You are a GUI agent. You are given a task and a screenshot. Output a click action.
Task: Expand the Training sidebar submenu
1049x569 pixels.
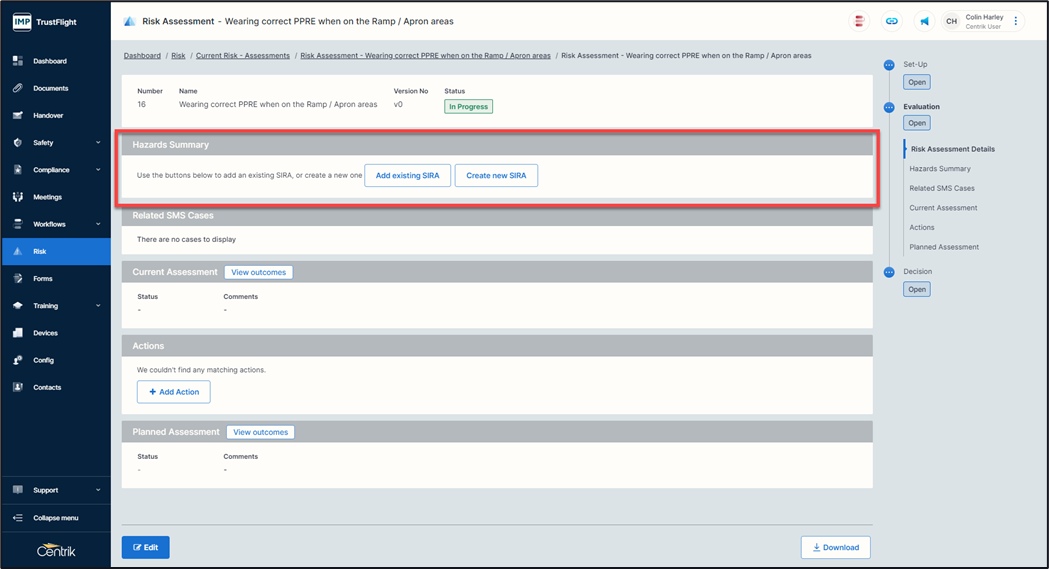point(97,306)
